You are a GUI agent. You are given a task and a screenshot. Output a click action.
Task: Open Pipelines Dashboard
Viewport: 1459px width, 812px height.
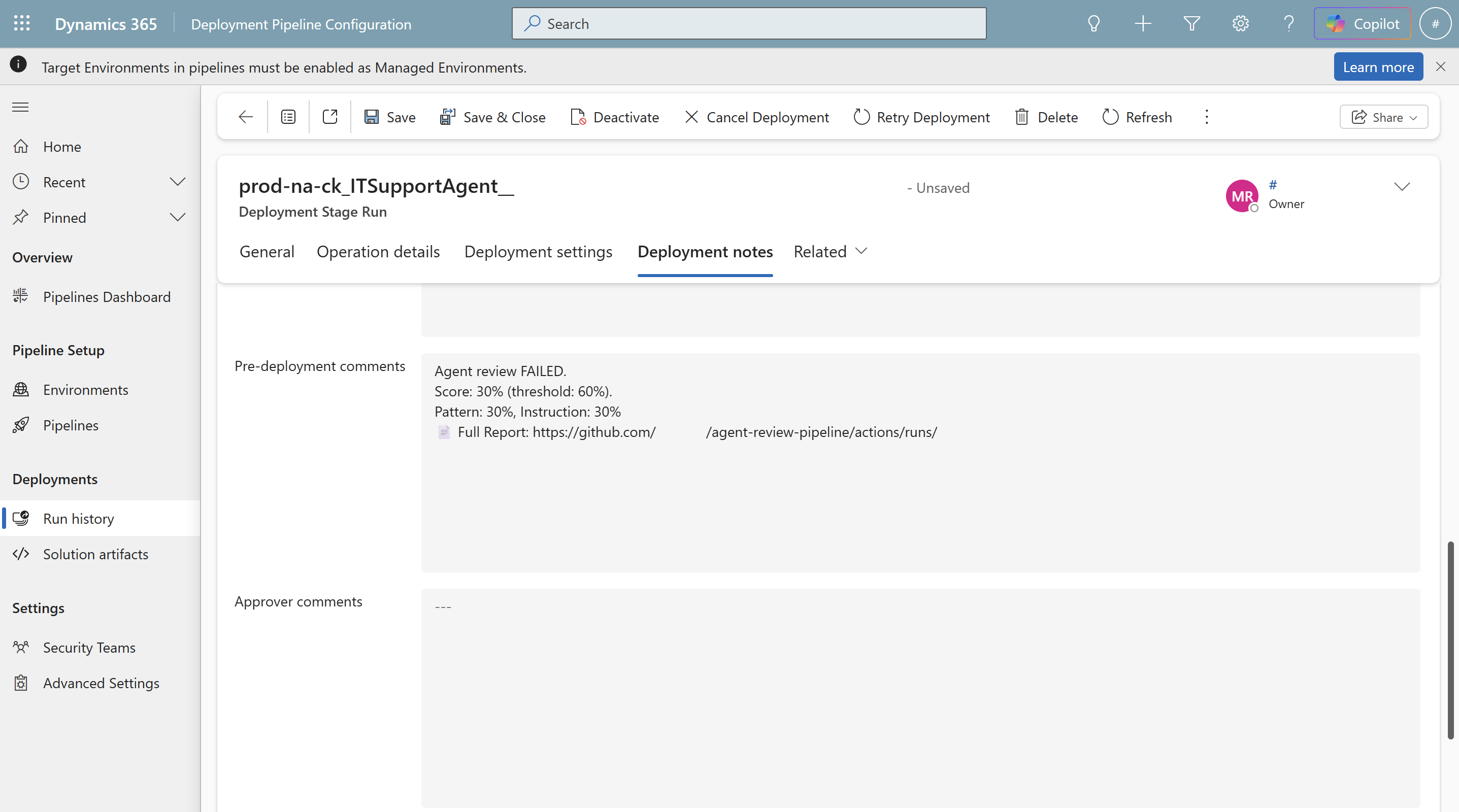click(100, 297)
